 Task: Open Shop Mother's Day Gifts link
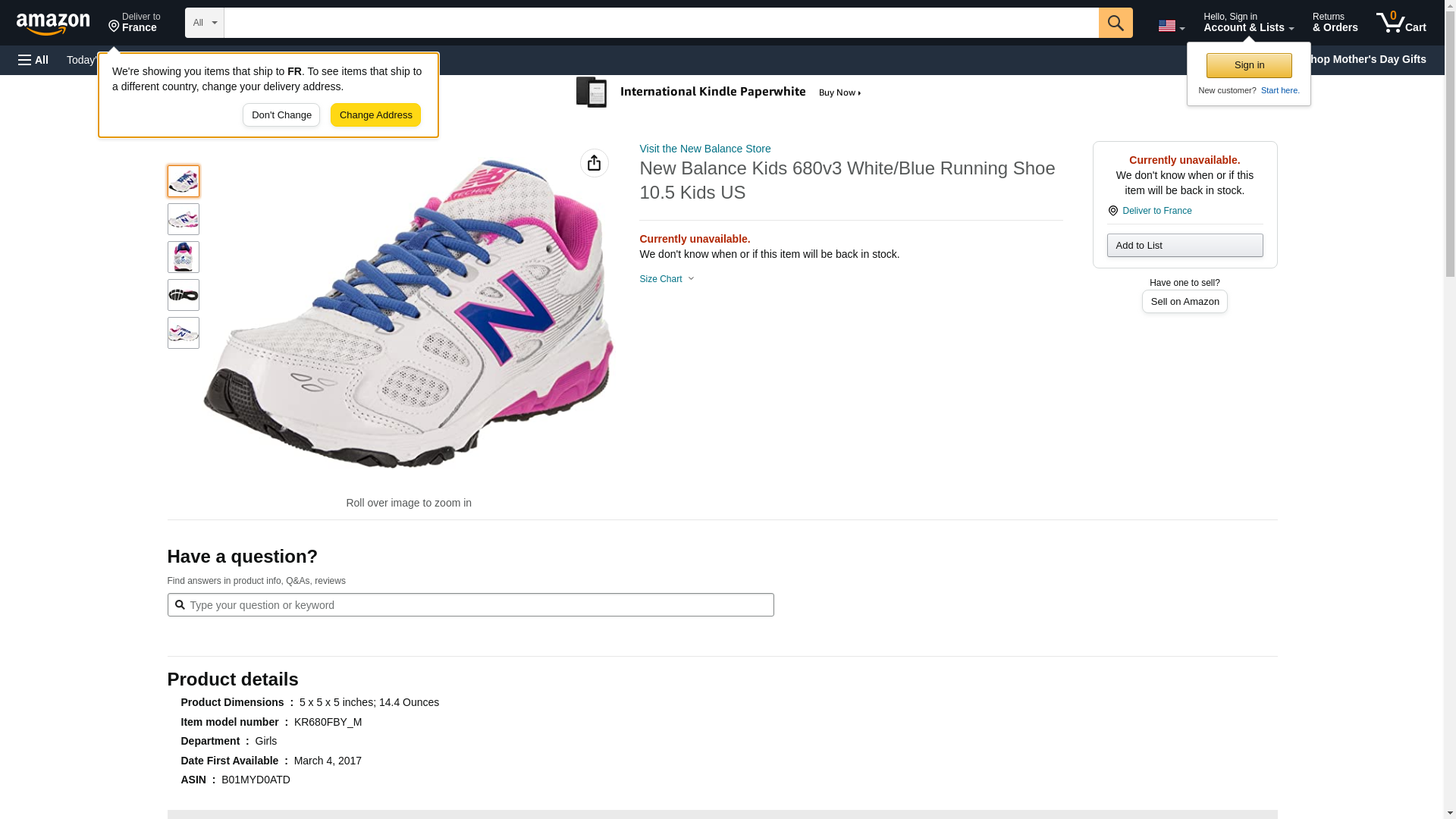click(x=1371, y=59)
